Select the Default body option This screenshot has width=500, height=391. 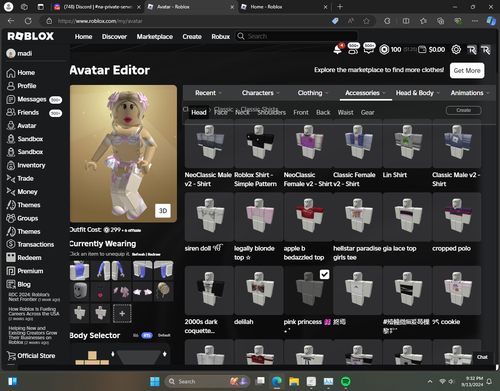[164, 335]
